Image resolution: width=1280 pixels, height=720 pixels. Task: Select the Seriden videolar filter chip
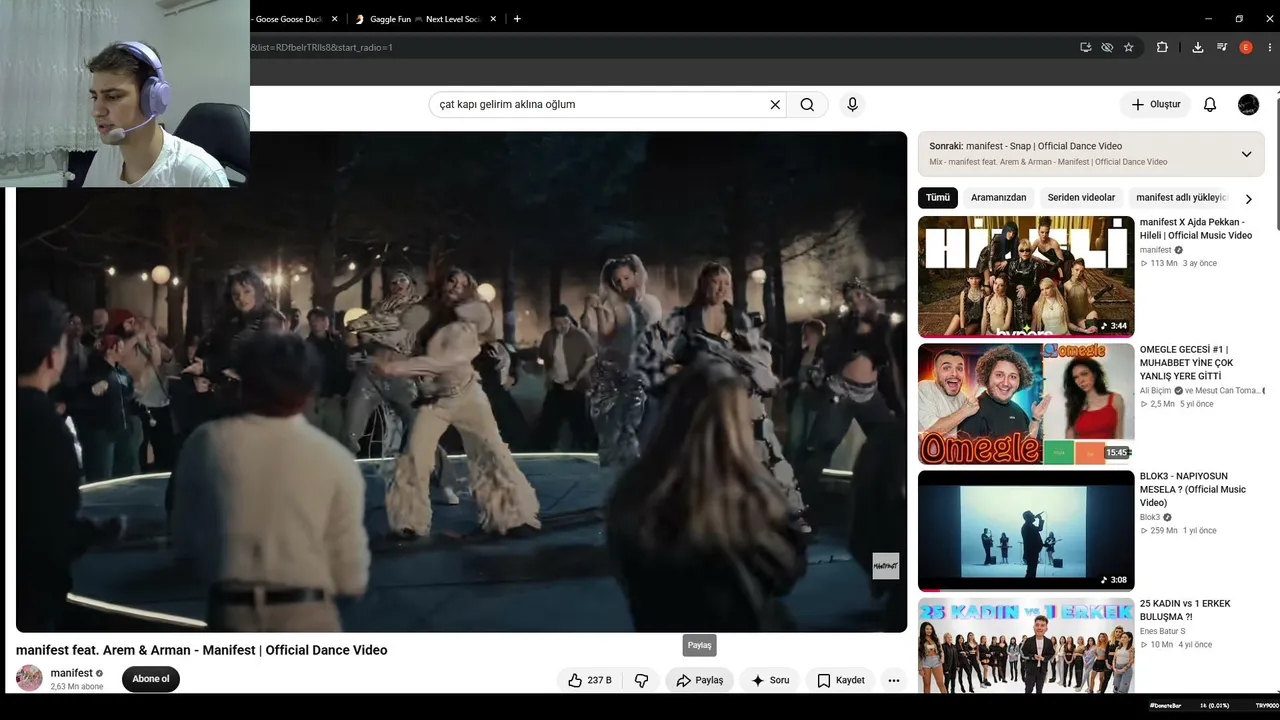[x=1081, y=198]
